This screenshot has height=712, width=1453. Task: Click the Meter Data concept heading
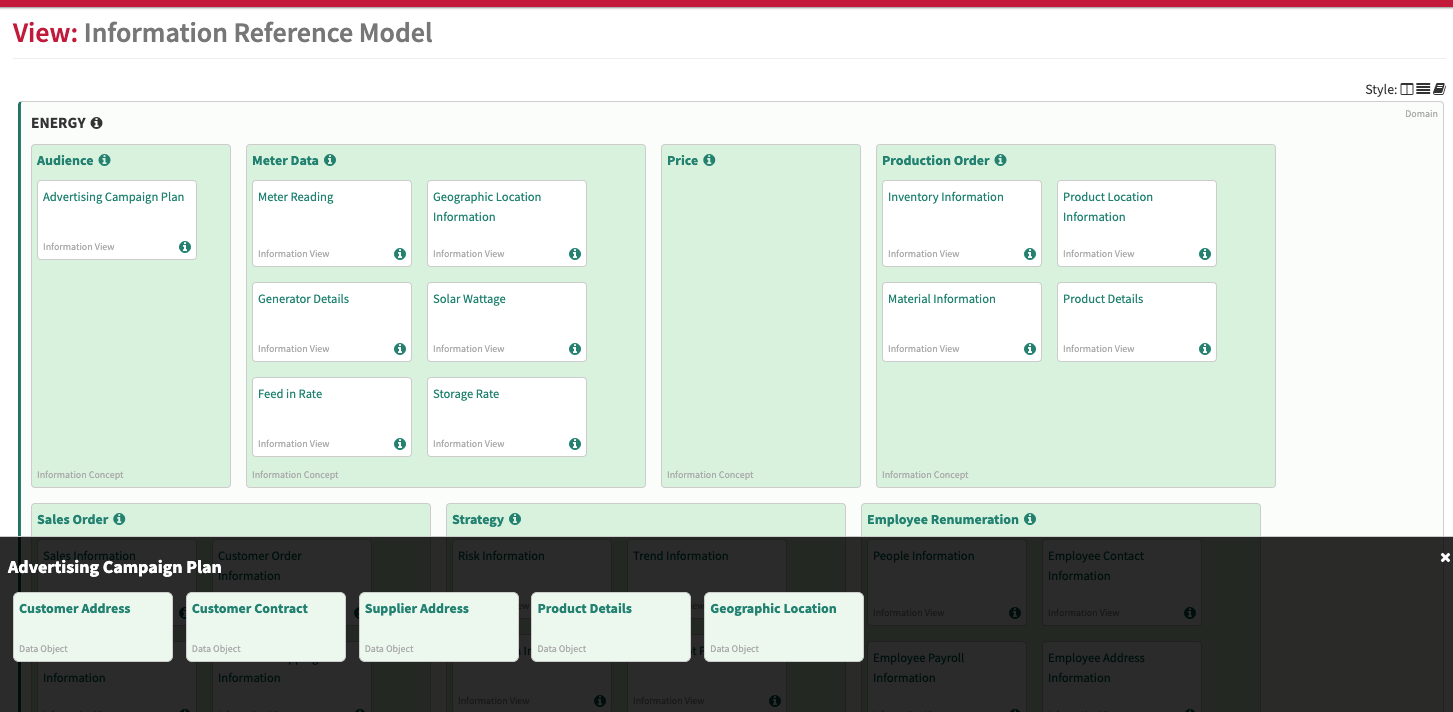pyautogui.click(x=285, y=160)
